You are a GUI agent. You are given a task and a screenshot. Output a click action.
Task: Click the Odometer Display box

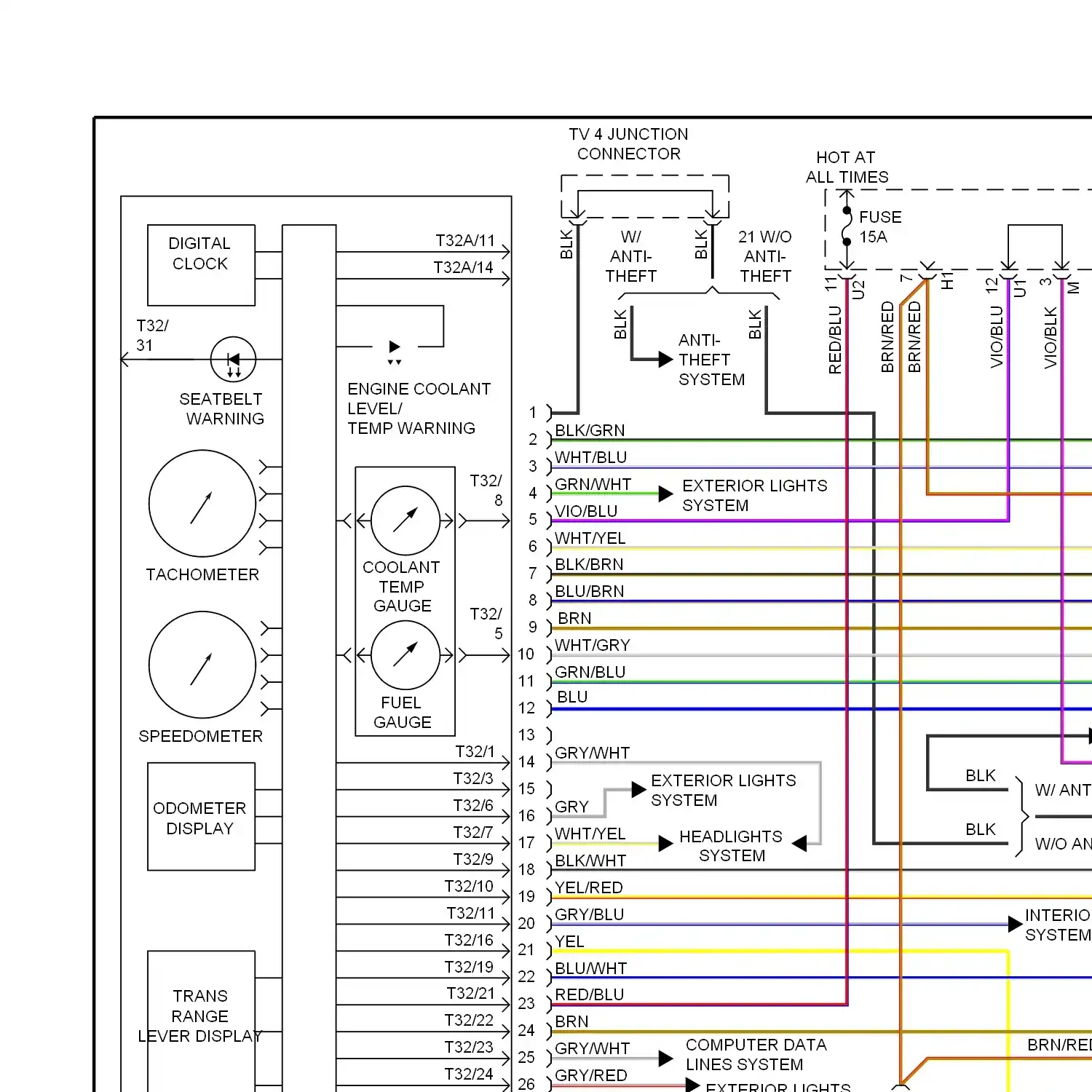click(x=201, y=817)
